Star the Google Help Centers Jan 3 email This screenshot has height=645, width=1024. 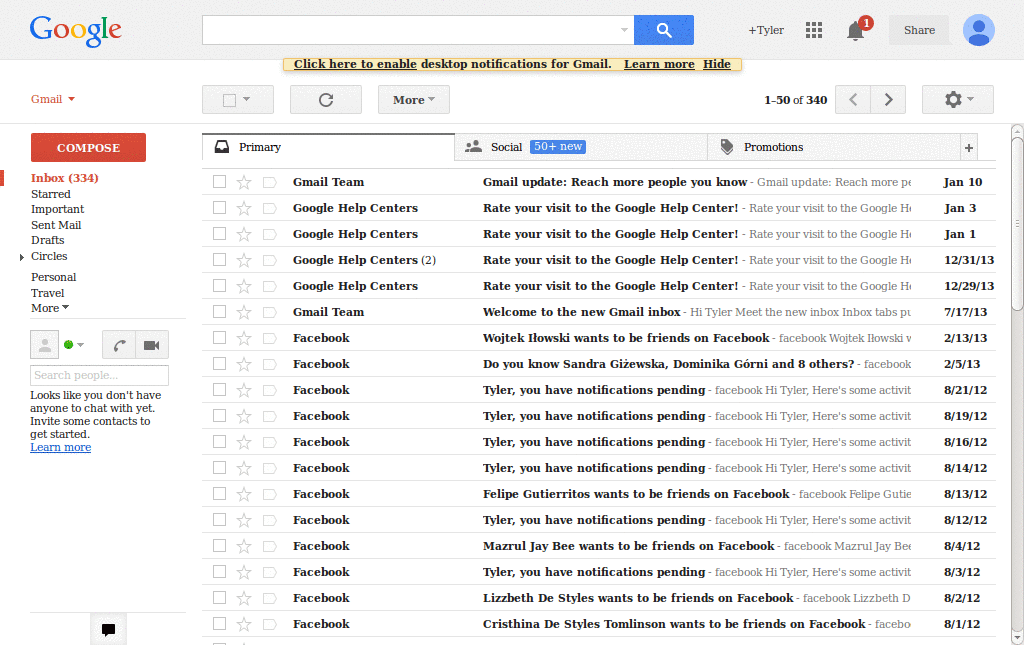[x=244, y=208]
